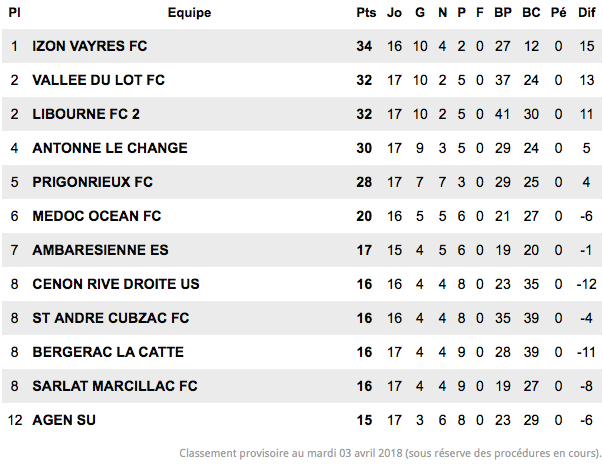Click CENON RIVE DROITE US
This screenshot has width=603, height=464.
point(116,284)
